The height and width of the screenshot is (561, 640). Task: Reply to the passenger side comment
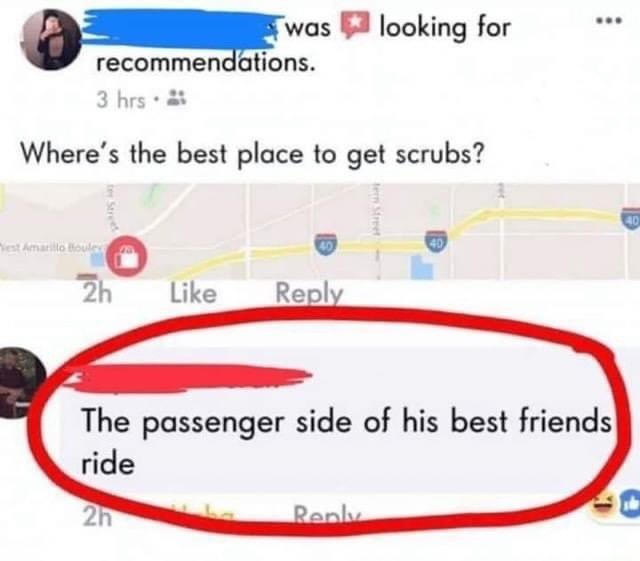click(327, 512)
